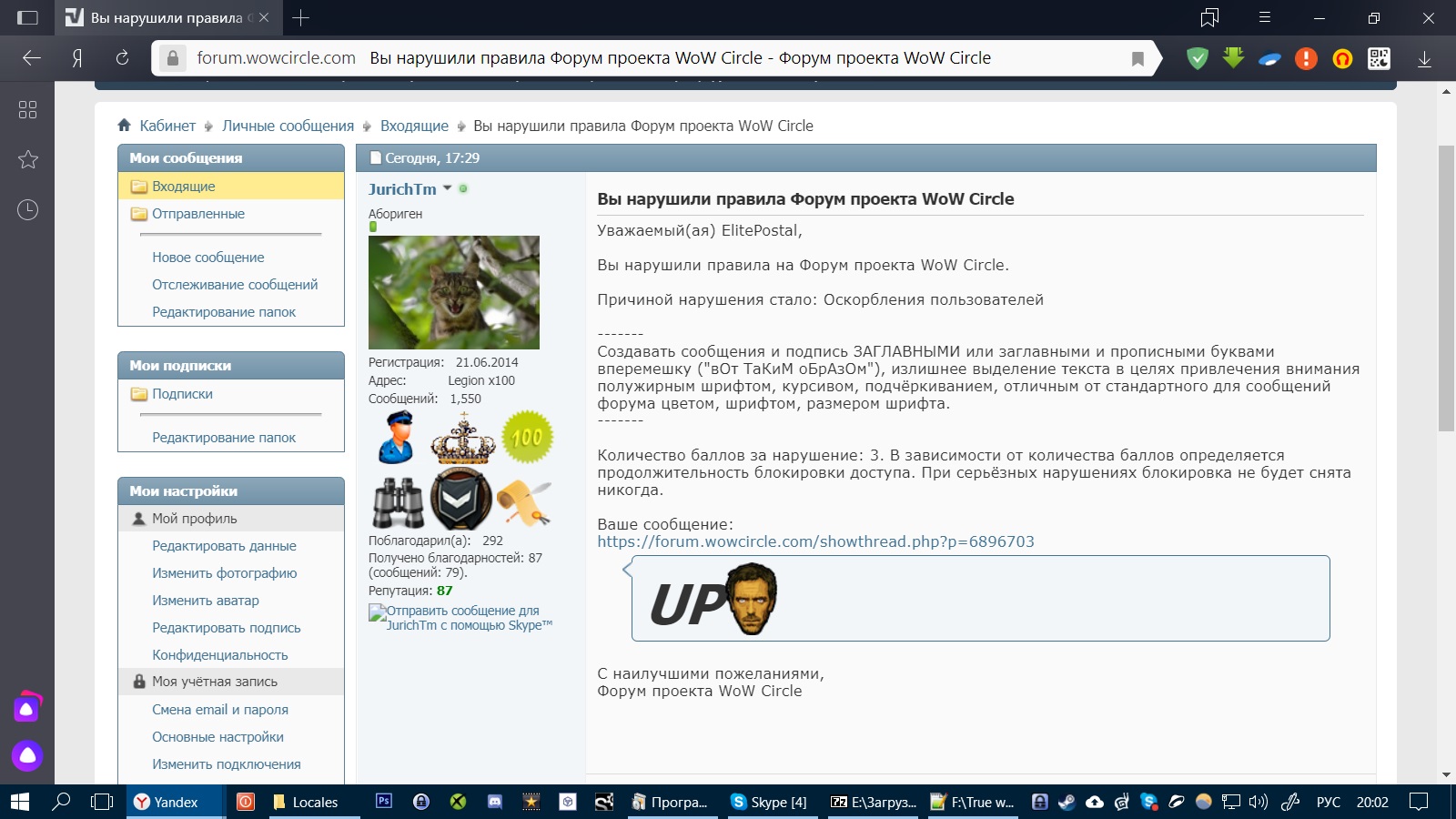
Task: Open favorites star icon in sidebar
Action: click(x=28, y=160)
